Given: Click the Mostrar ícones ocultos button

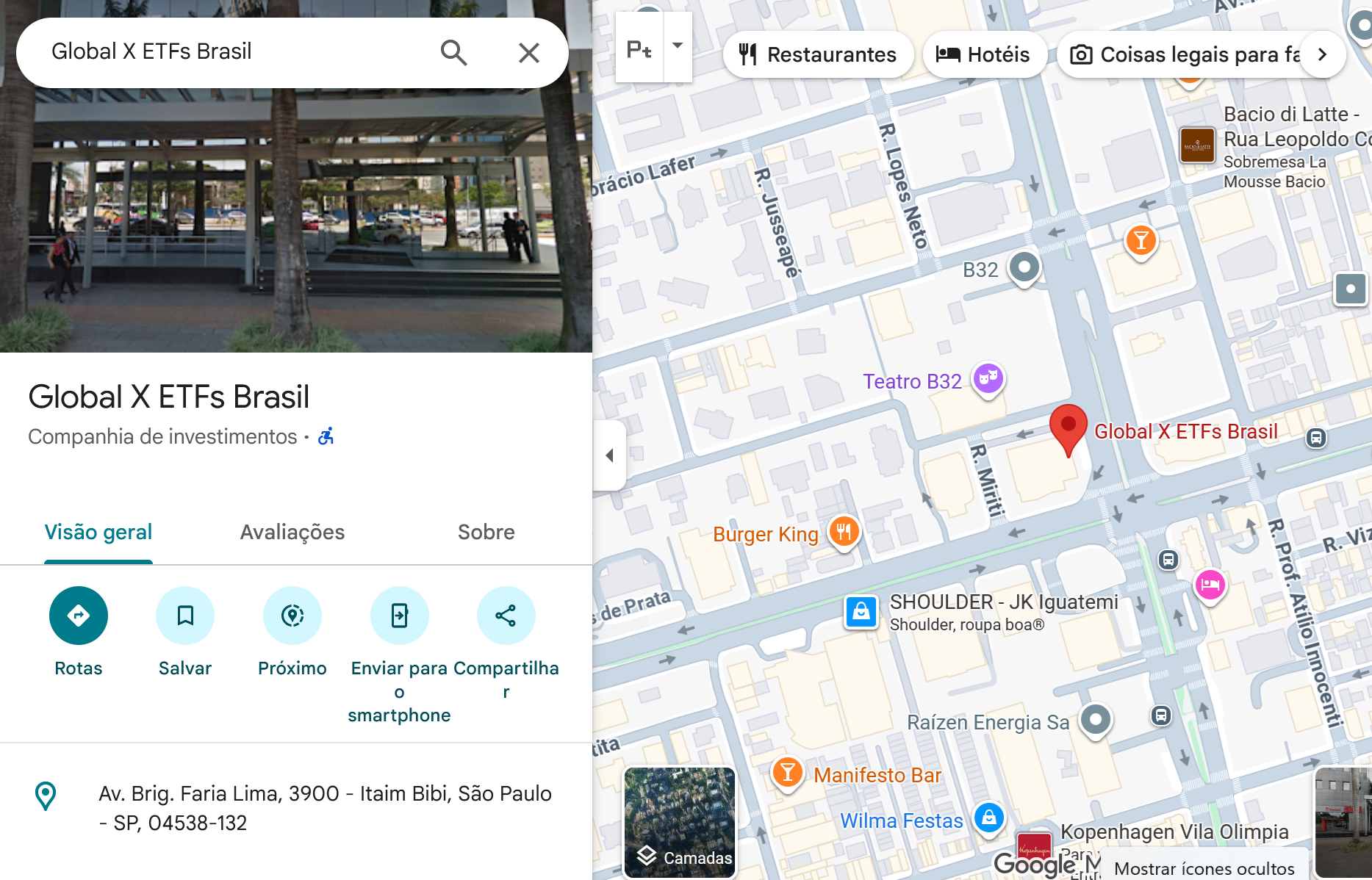Looking at the screenshot, I should 1204,868.
